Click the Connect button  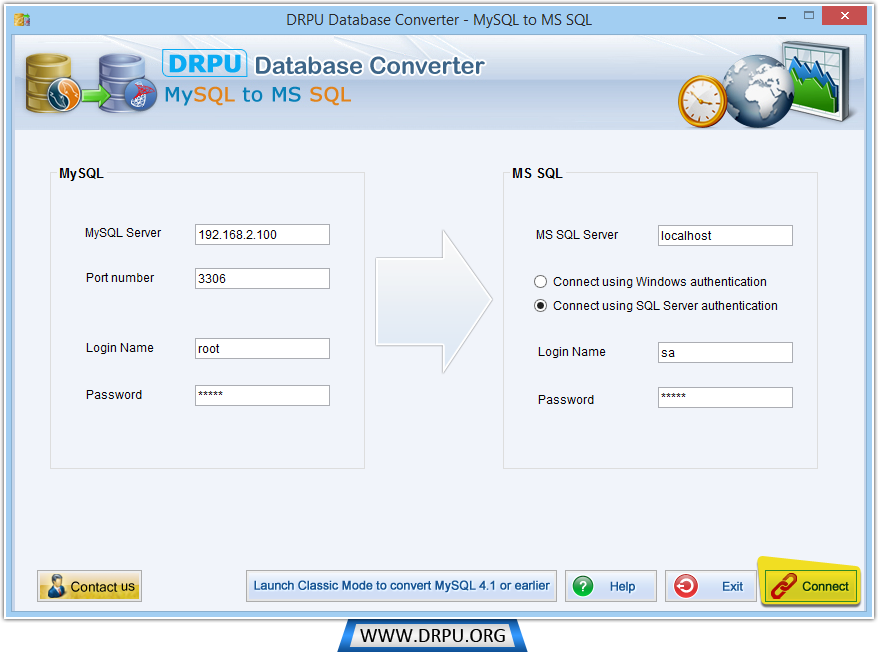[811, 586]
